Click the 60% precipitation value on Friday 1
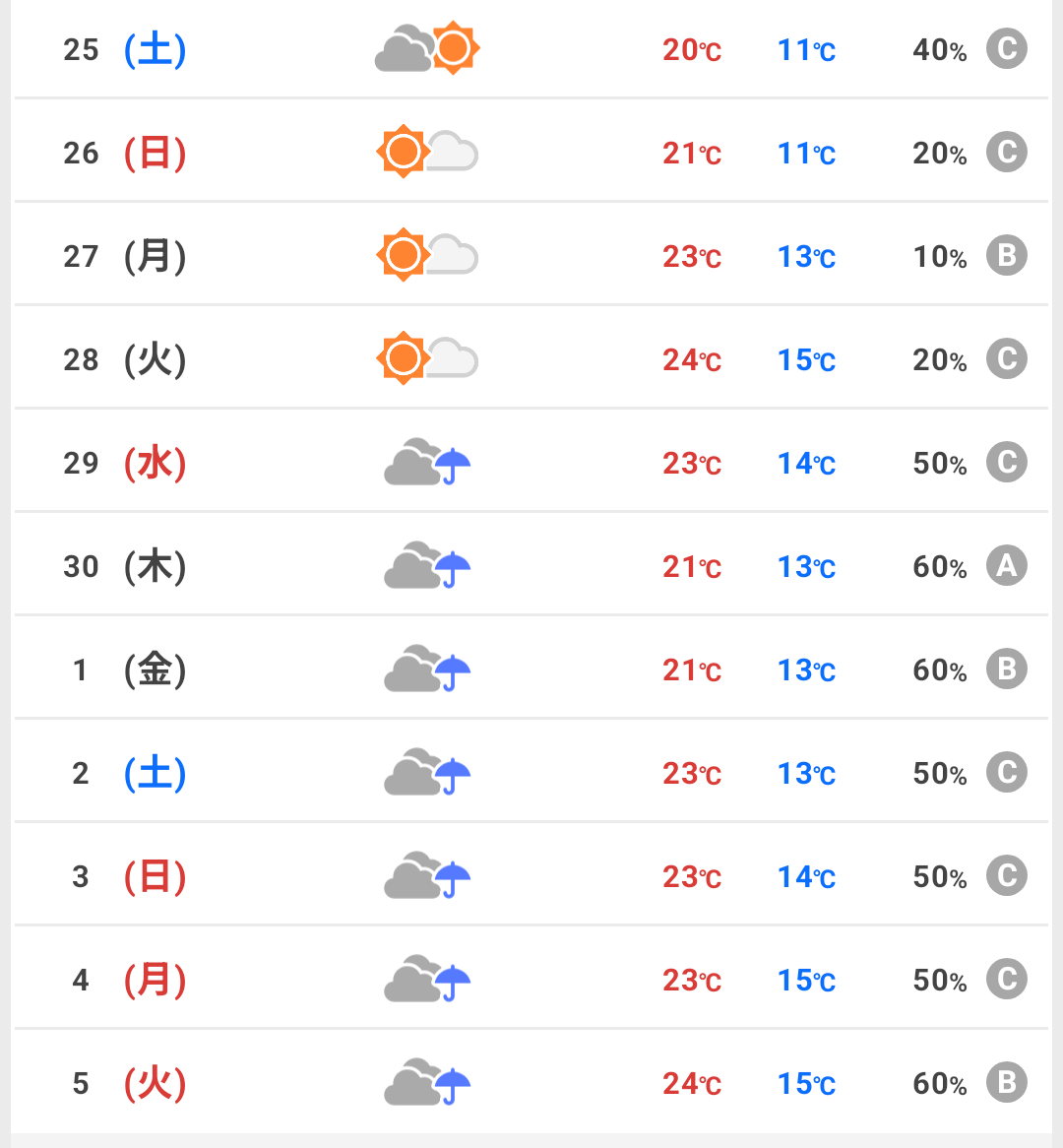1063x1148 pixels. pos(939,670)
